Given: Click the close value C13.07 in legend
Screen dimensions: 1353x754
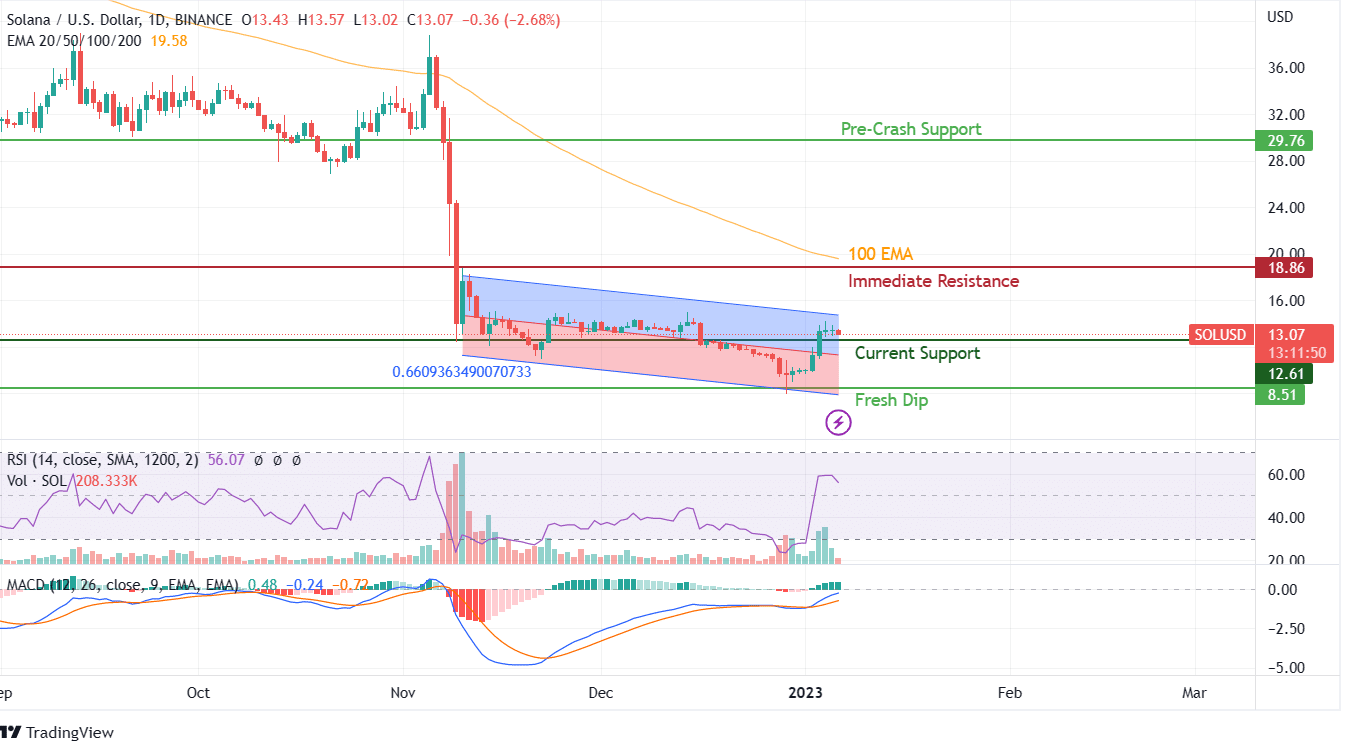Looking at the screenshot, I should pyautogui.click(x=432, y=20).
